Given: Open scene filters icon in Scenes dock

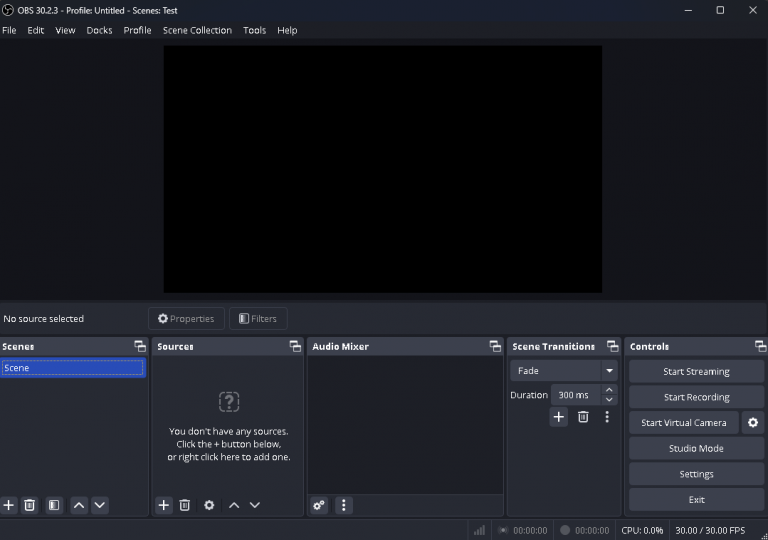Looking at the screenshot, I should [54, 505].
